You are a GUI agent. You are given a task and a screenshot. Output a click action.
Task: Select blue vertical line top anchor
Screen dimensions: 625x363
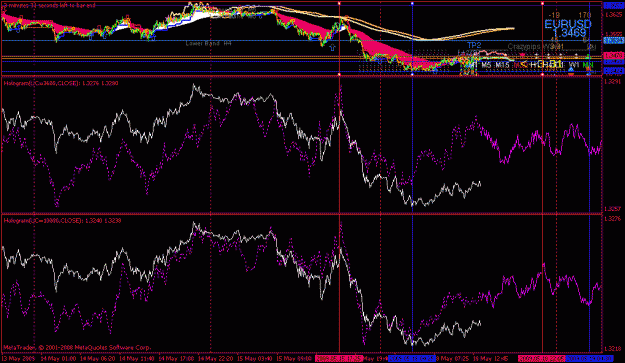tap(412, 3)
